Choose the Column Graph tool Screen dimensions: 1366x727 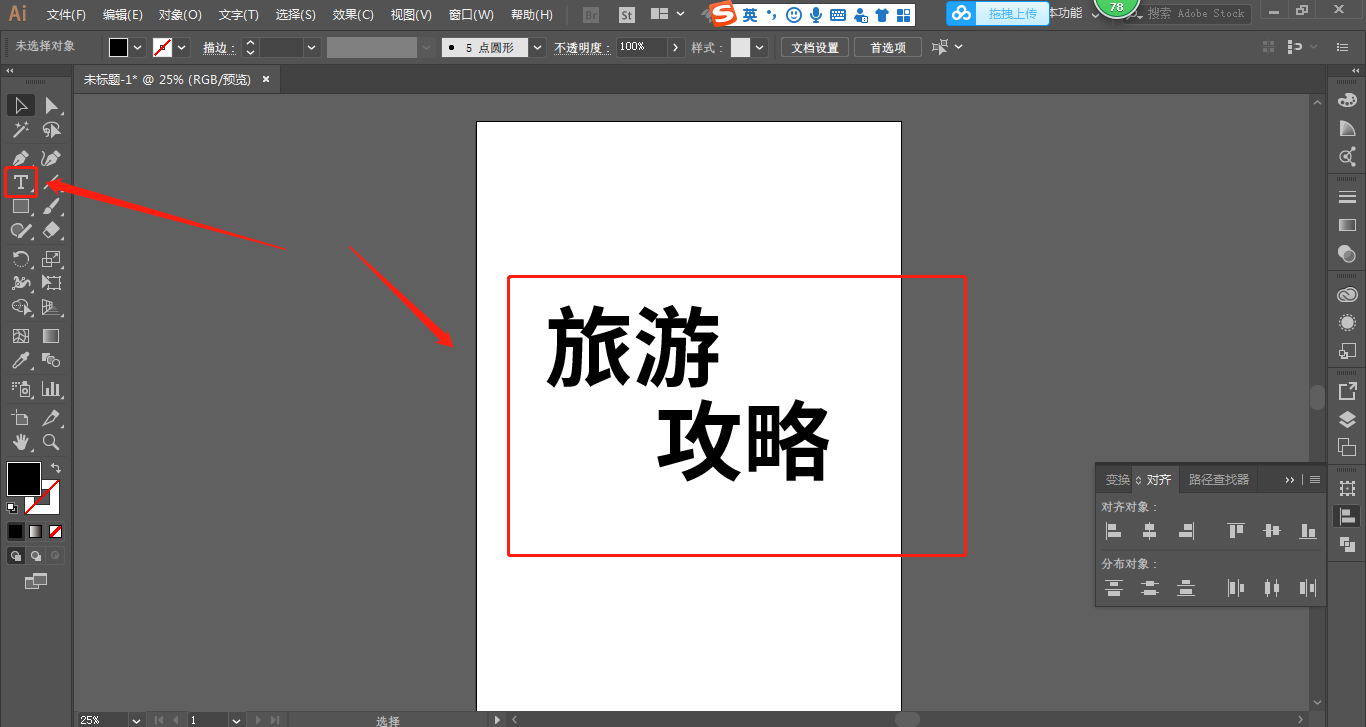coord(51,389)
